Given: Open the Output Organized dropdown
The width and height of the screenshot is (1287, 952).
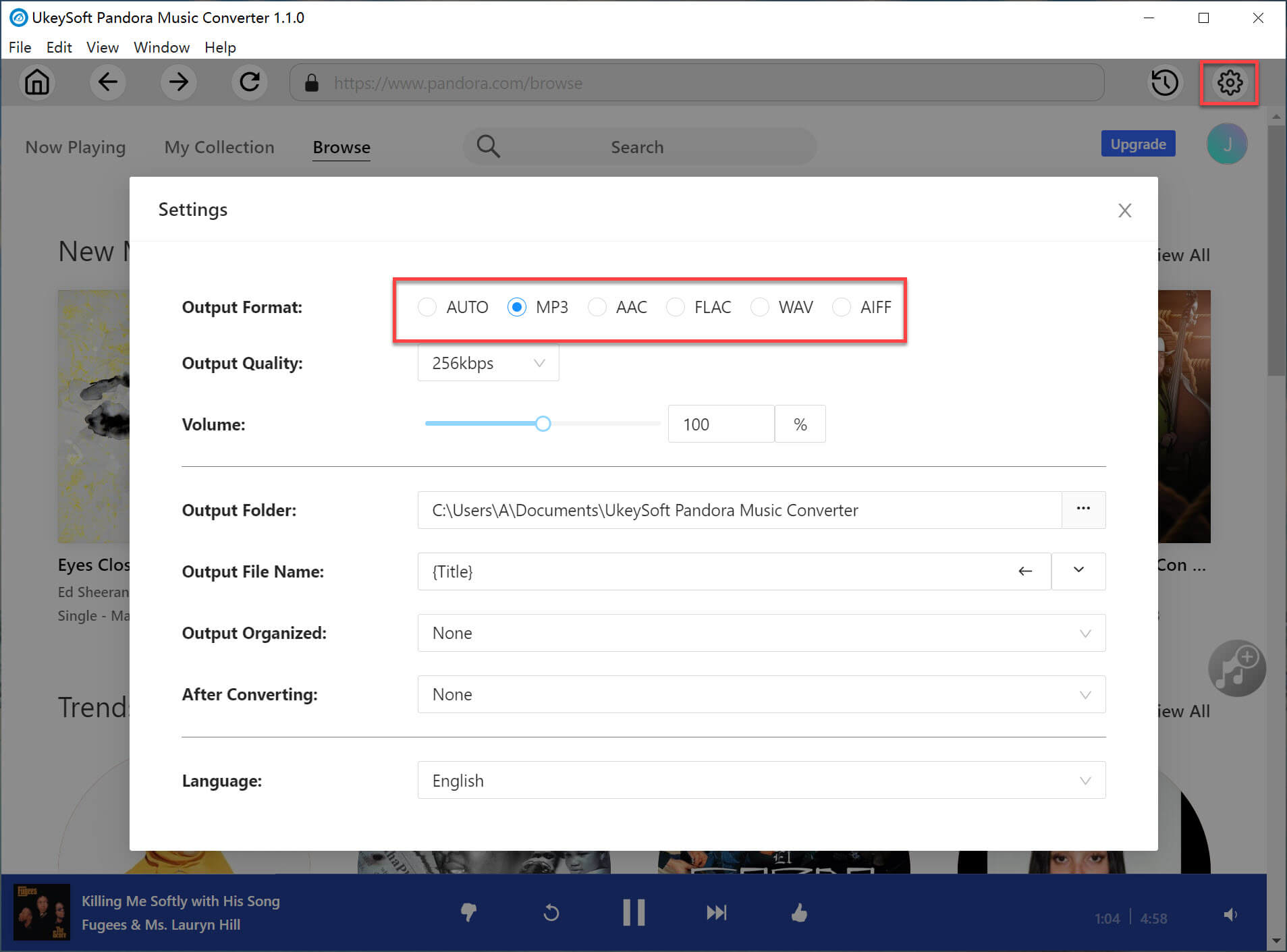Looking at the screenshot, I should click(x=761, y=633).
